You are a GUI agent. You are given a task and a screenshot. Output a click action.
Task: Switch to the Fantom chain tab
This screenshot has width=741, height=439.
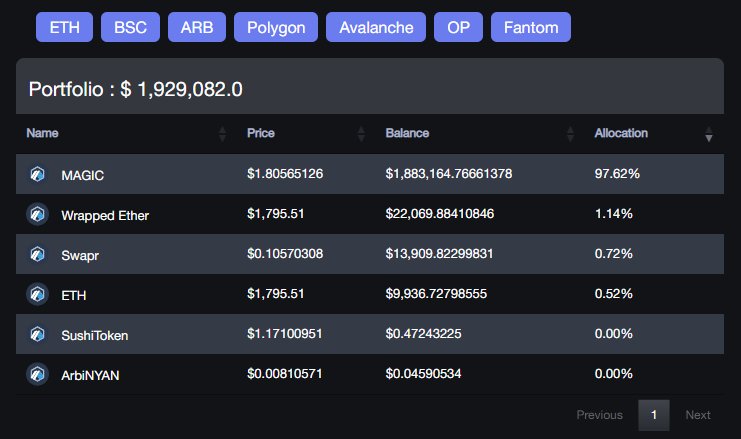(x=531, y=27)
